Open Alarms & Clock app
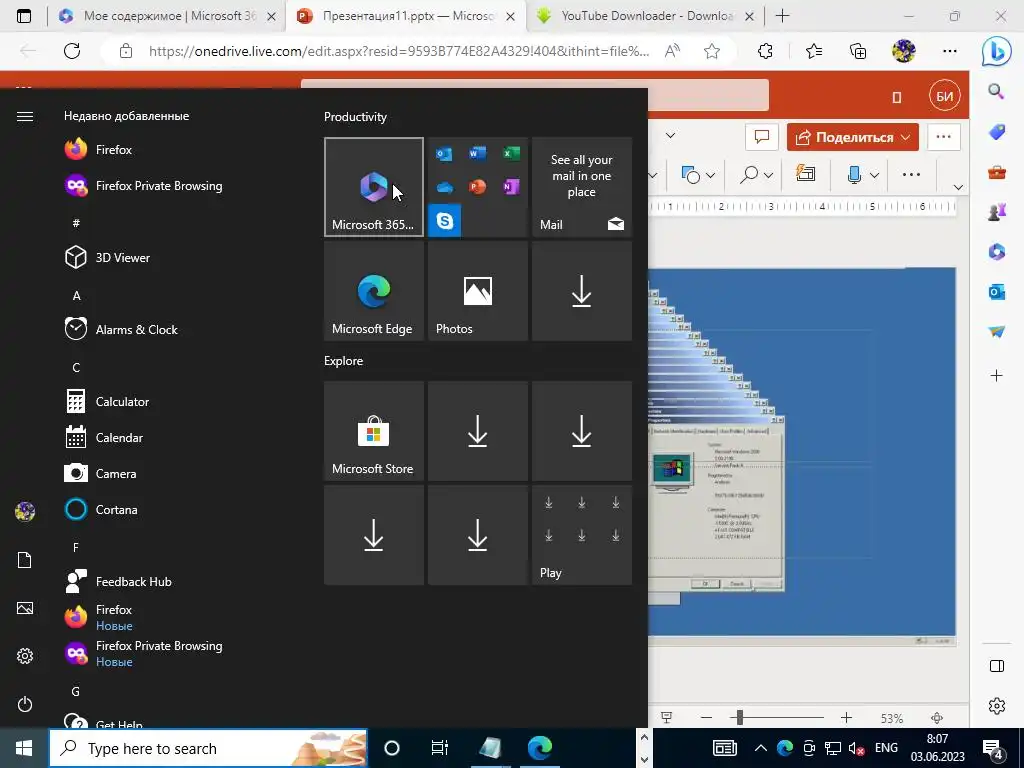This screenshot has width=1024, height=768. [x=121, y=329]
